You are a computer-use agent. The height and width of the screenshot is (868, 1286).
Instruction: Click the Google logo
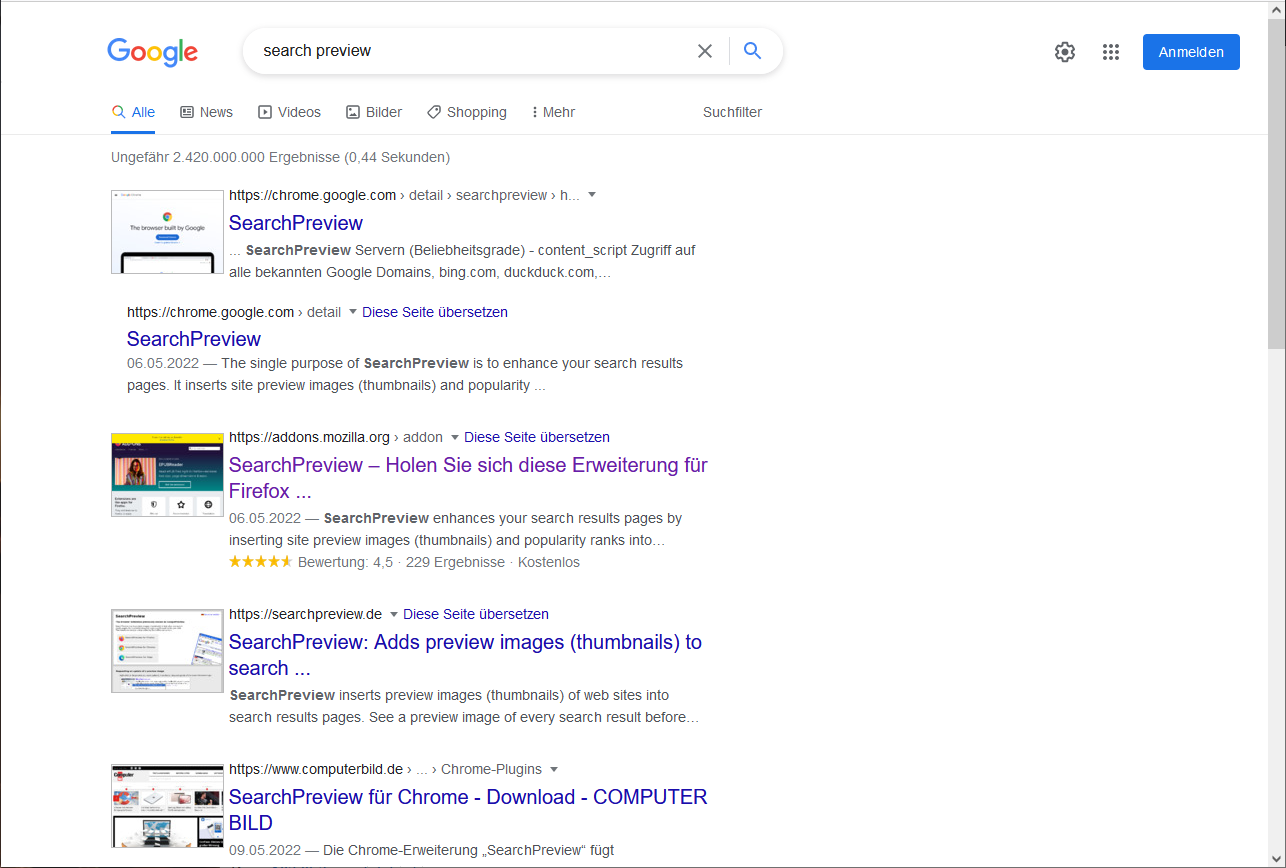[x=152, y=52]
